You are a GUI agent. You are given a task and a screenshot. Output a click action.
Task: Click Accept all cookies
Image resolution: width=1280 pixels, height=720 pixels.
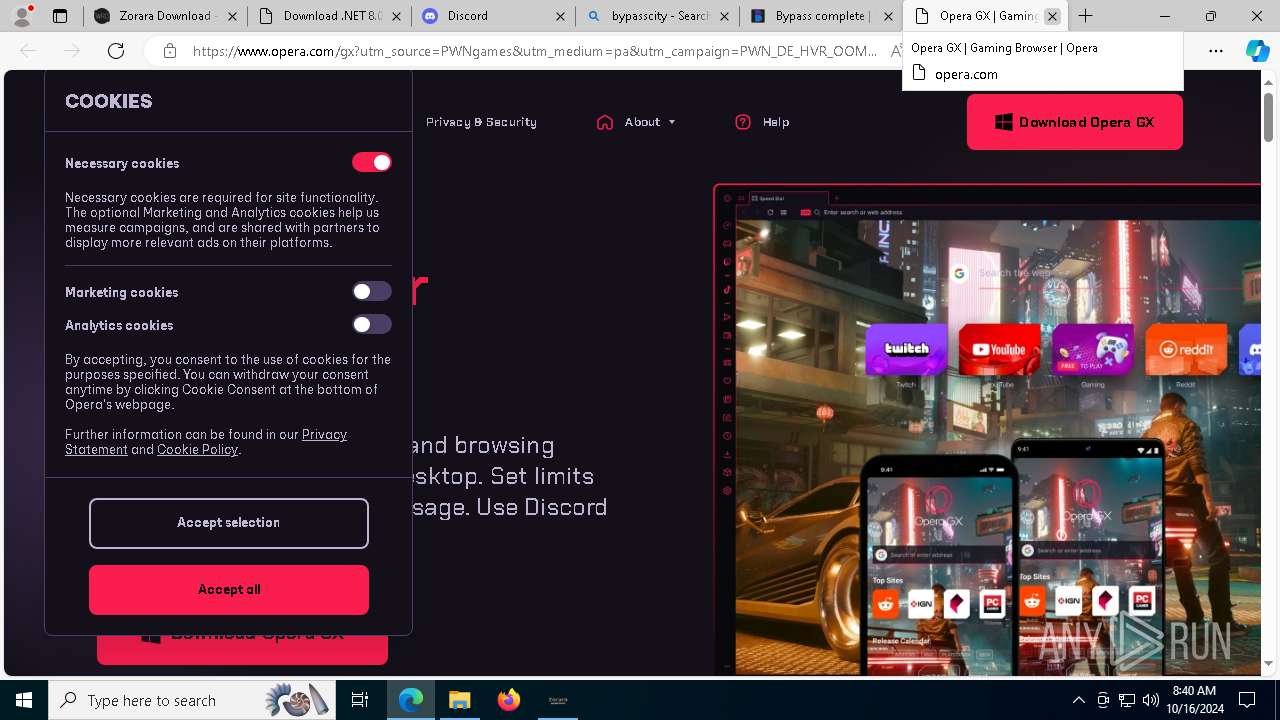tap(229, 590)
